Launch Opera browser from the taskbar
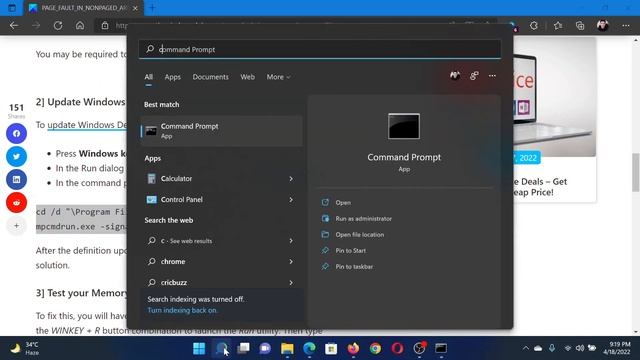Viewport: 640px width, 360px height. 398,348
